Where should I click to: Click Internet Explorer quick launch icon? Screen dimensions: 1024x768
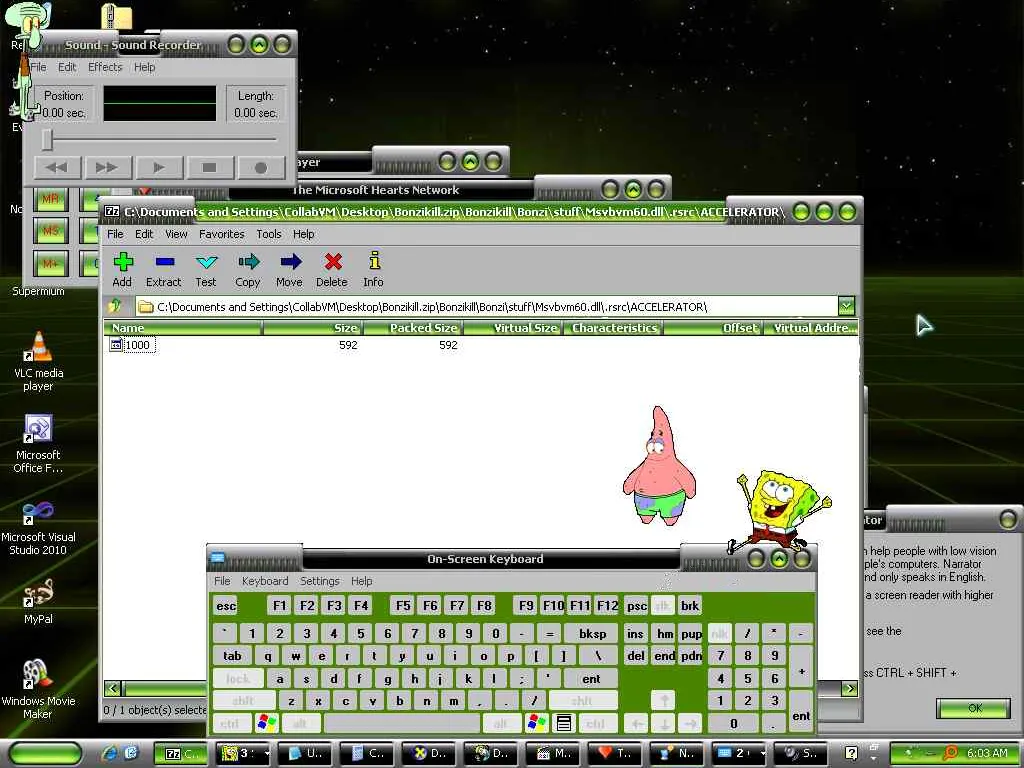(109, 753)
